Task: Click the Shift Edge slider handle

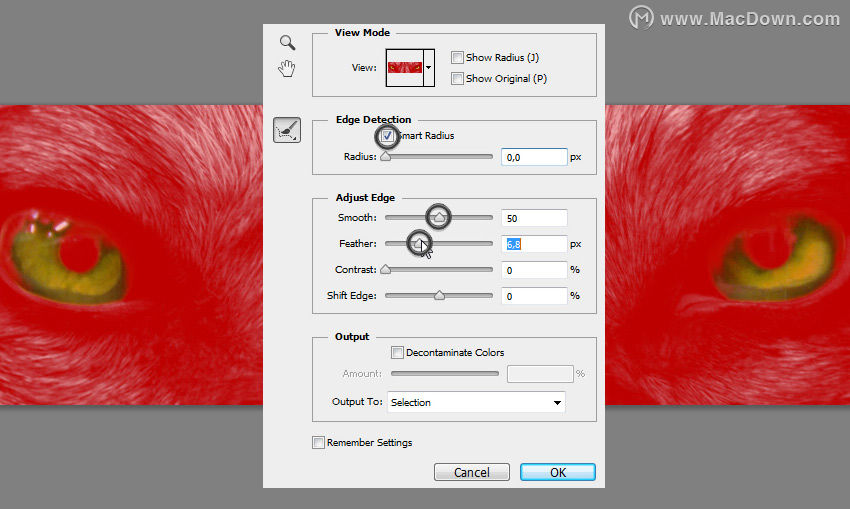Action: 439,295
